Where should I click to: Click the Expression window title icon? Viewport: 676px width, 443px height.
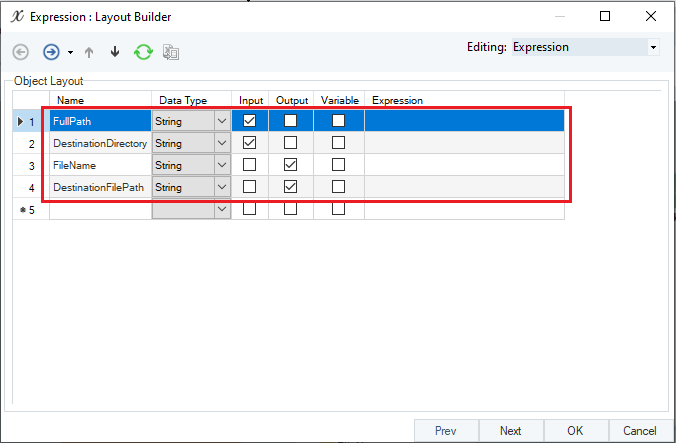[x=17, y=16]
